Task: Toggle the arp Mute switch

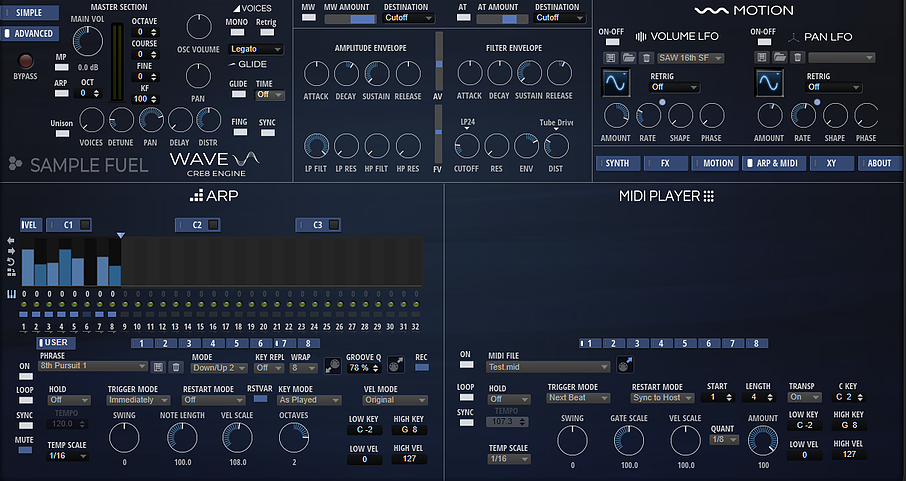Action: tap(25, 450)
